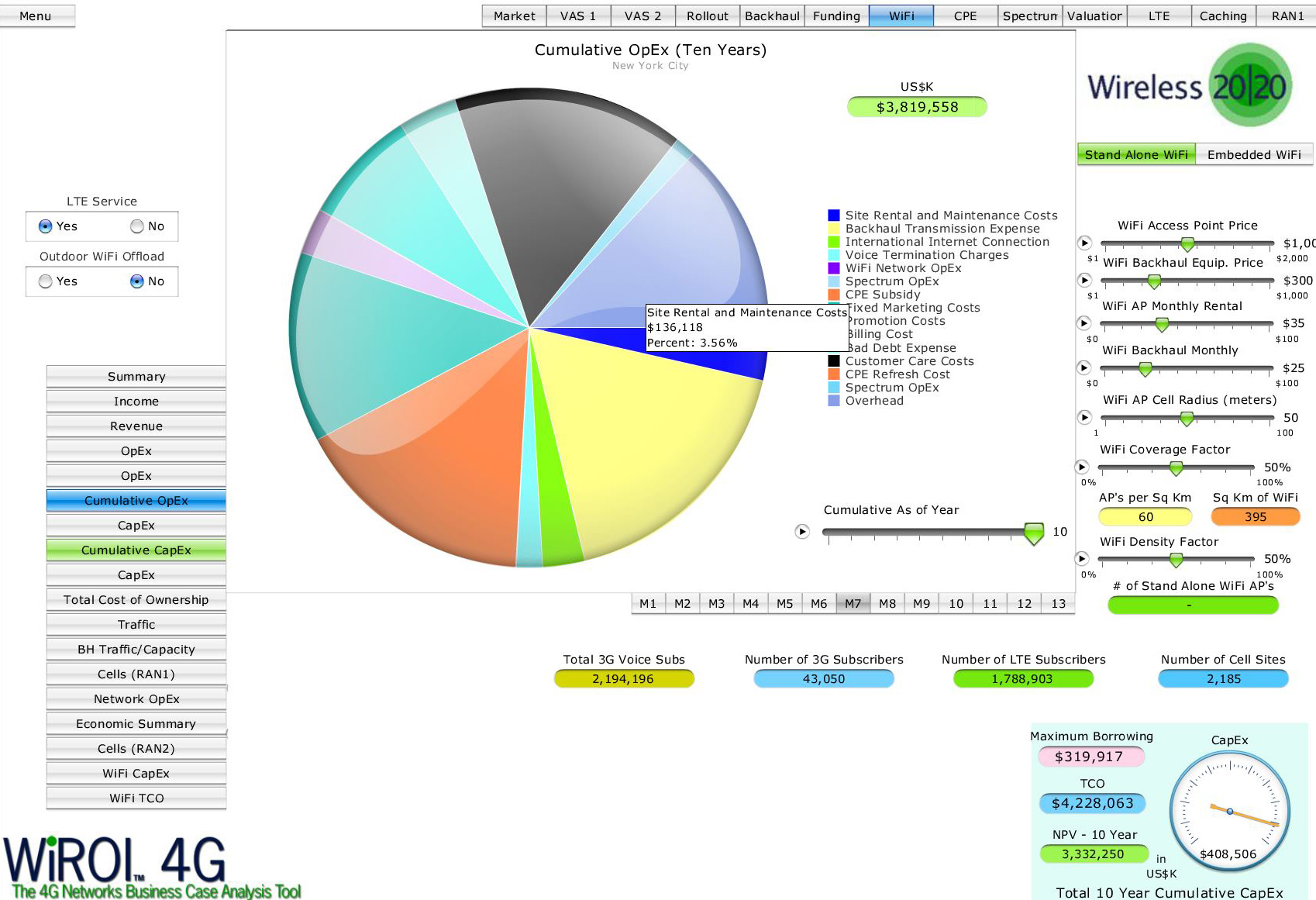The width and height of the screenshot is (1316, 900).
Task: Click the WiFi Access Point Price slider thumb
Action: [x=1187, y=245]
